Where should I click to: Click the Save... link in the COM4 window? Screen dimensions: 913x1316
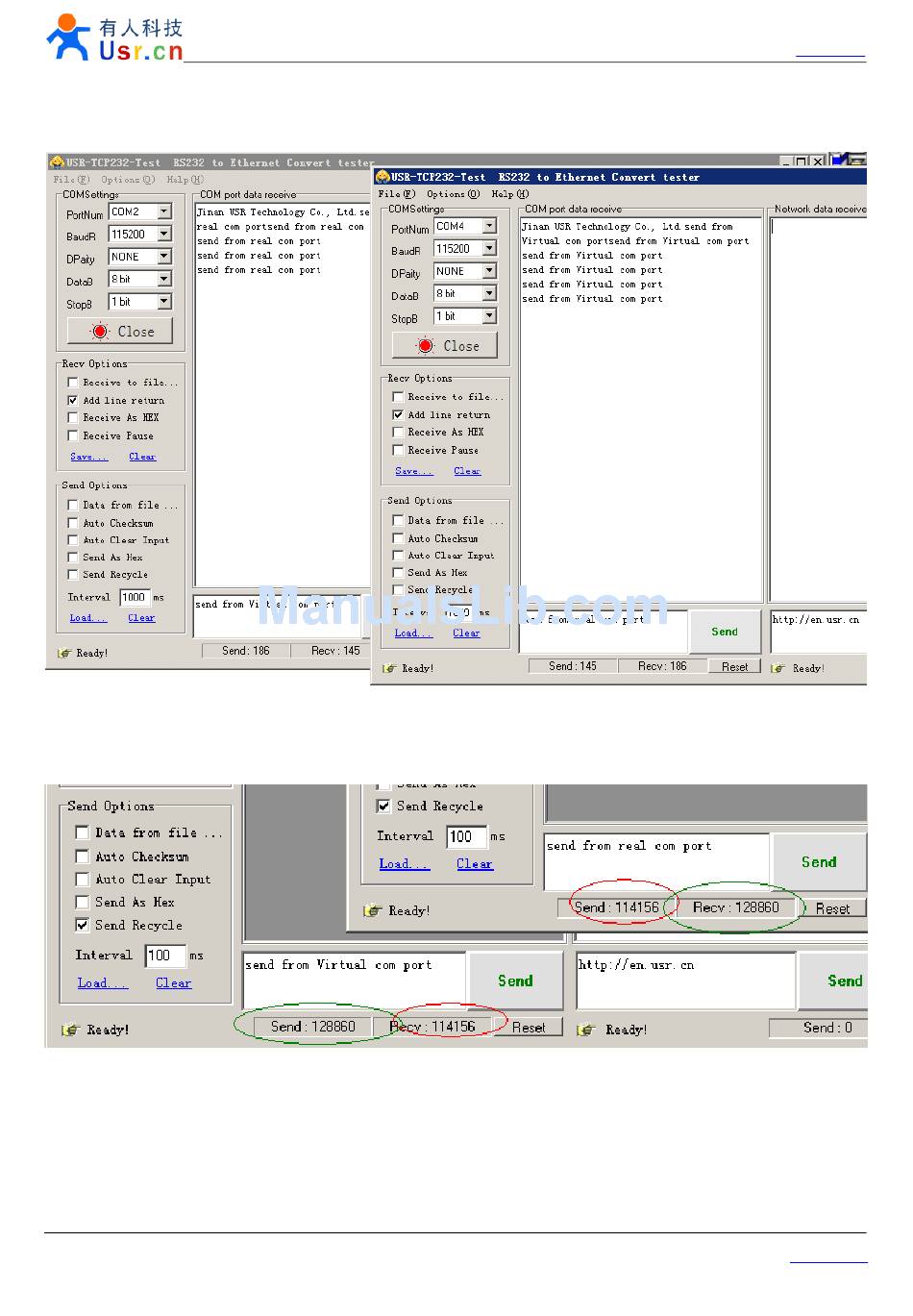point(413,471)
